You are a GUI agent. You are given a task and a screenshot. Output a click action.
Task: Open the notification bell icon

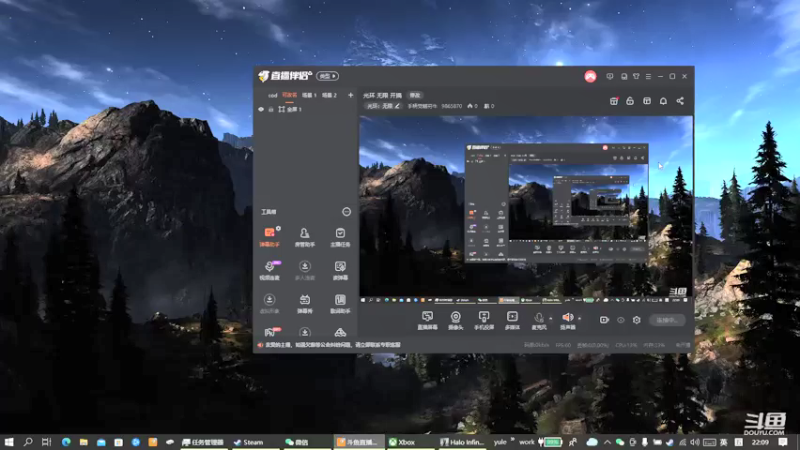pyautogui.click(x=663, y=101)
